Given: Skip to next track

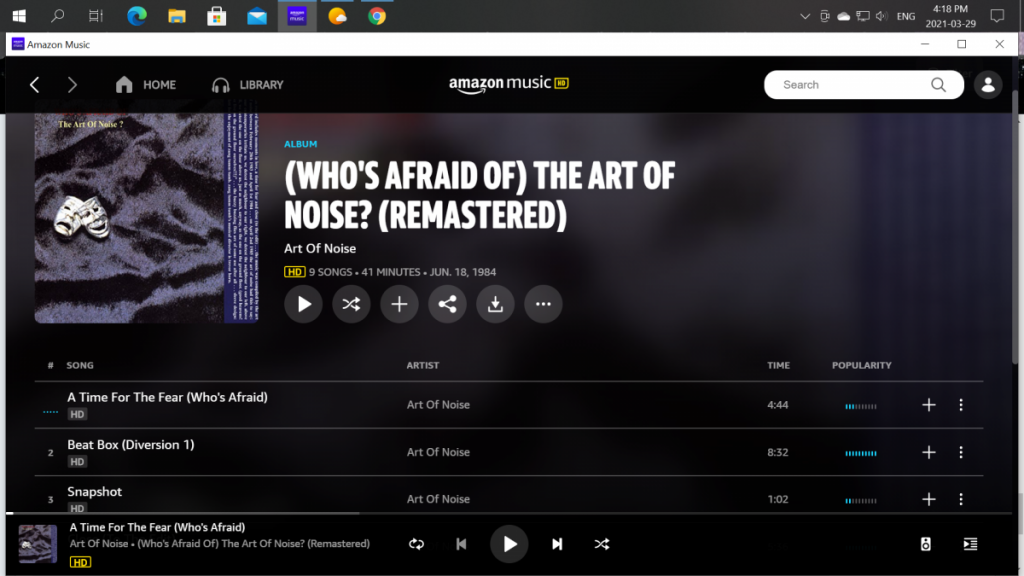Looking at the screenshot, I should click(x=557, y=544).
